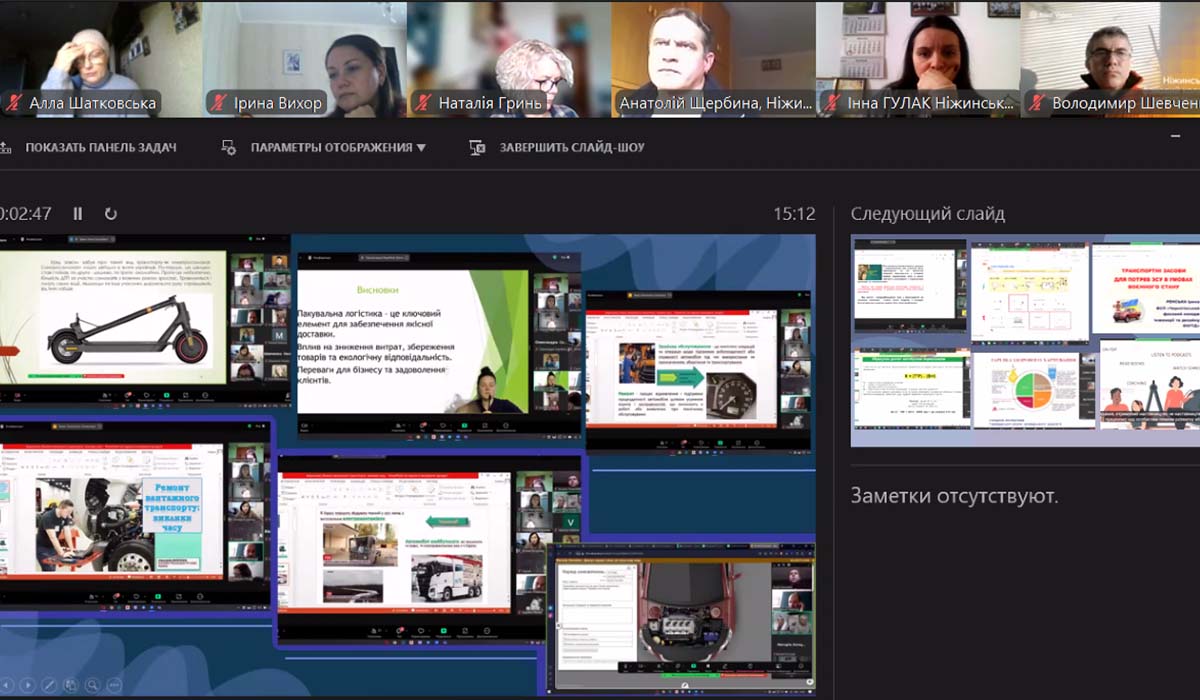The height and width of the screenshot is (700, 1200).
Task: Open the pen and laser pointer tools
Action: (x=50, y=685)
